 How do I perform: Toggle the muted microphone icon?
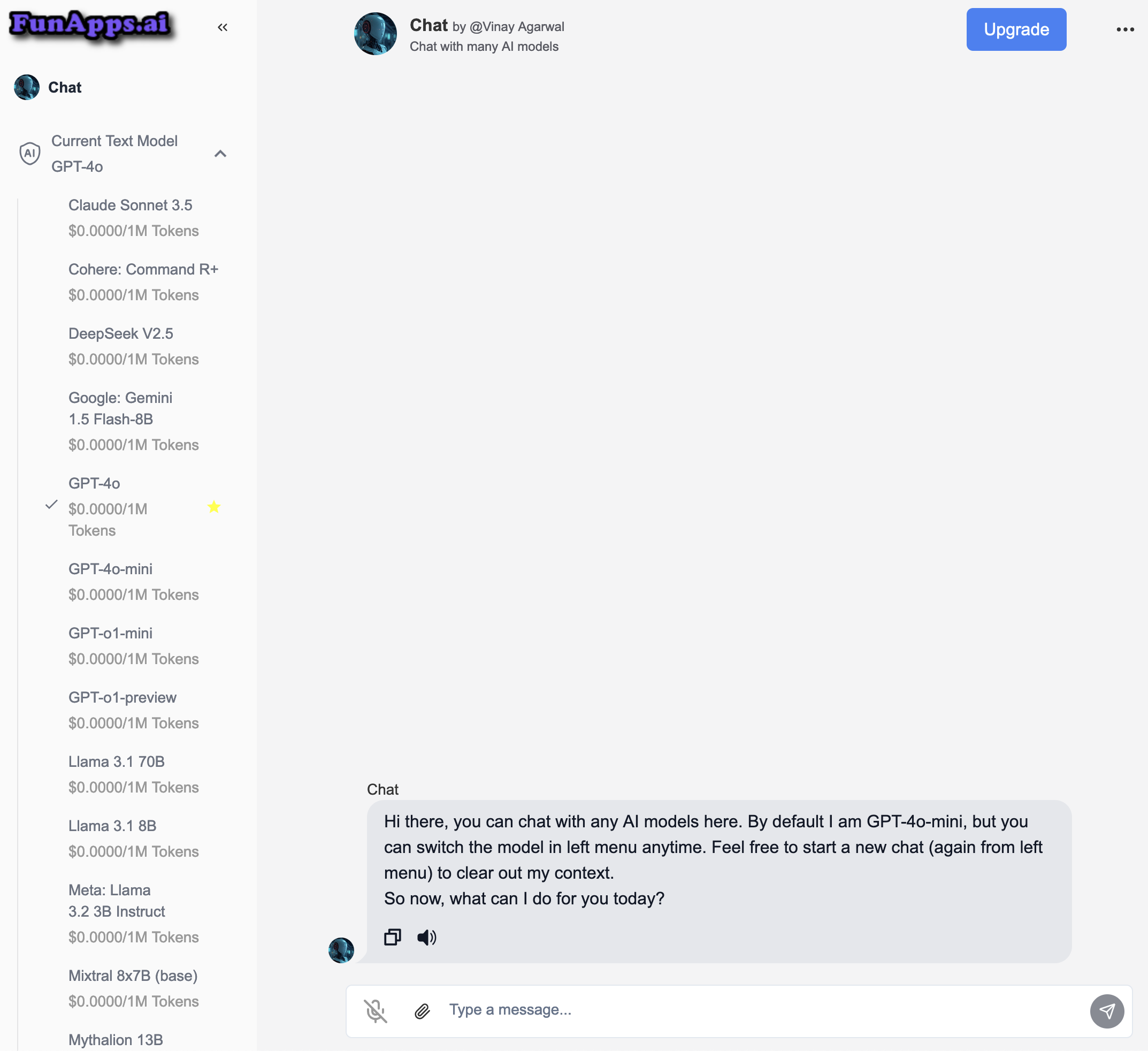375,1011
